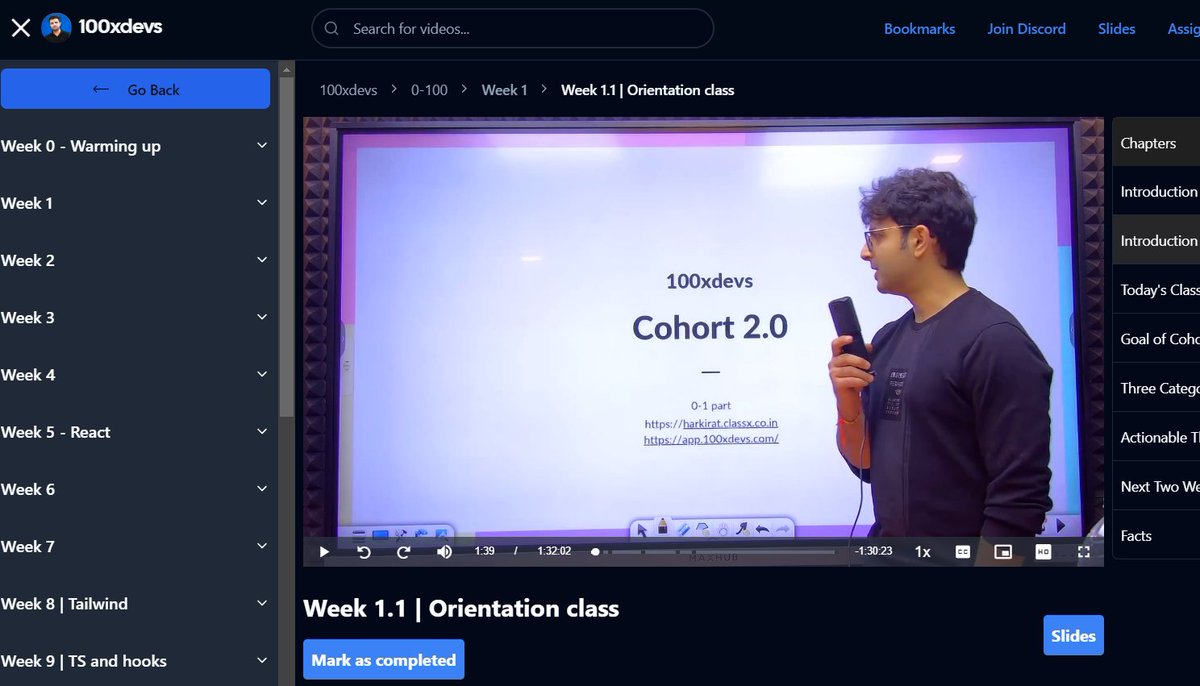Expand the Week 5 - React section

[x=135, y=432]
